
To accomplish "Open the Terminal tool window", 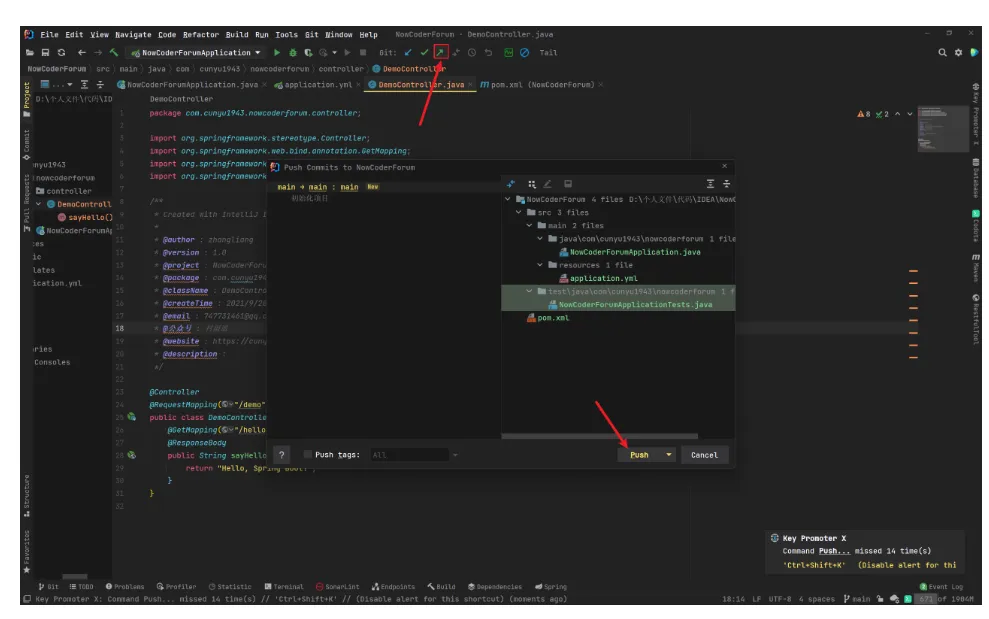I will 284,586.
